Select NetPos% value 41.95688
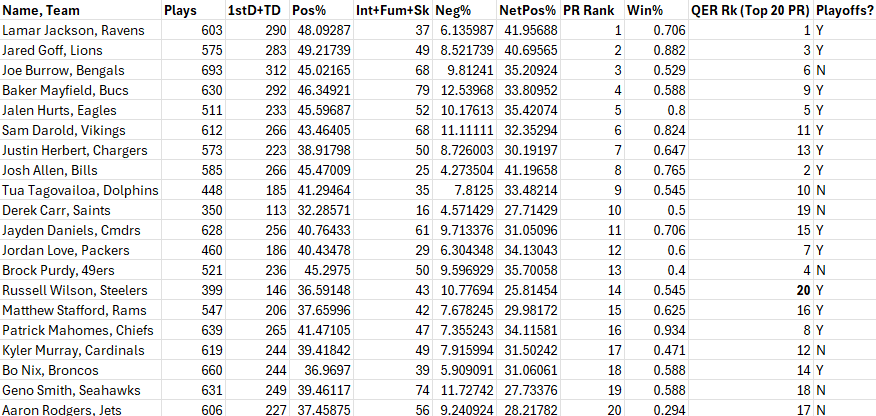This screenshot has height=416, width=876. (529, 30)
